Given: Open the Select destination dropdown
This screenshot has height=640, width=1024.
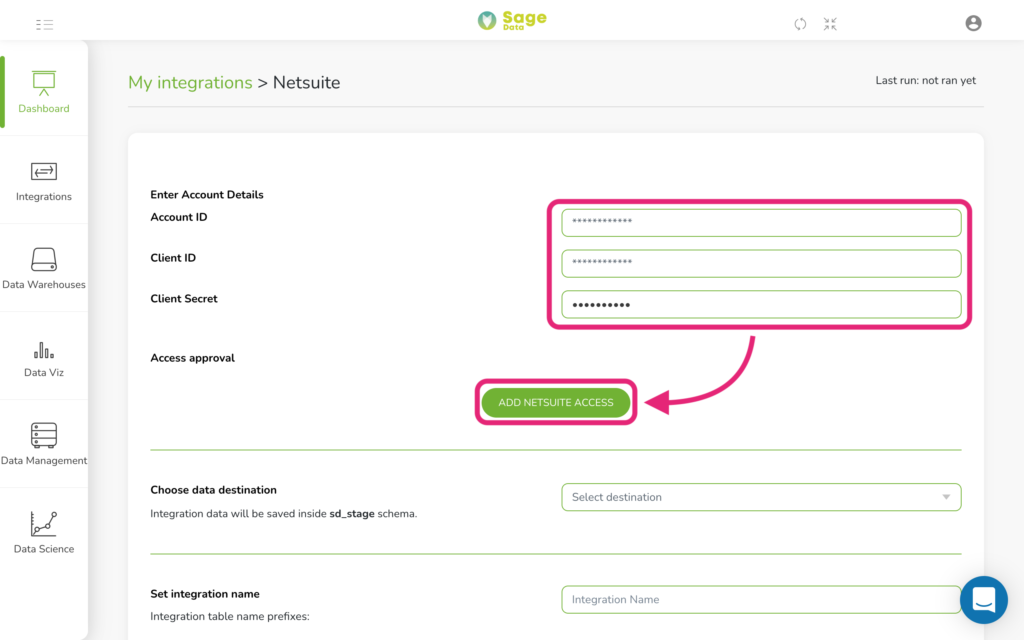Looking at the screenshot, I should [x=761, y=497].
